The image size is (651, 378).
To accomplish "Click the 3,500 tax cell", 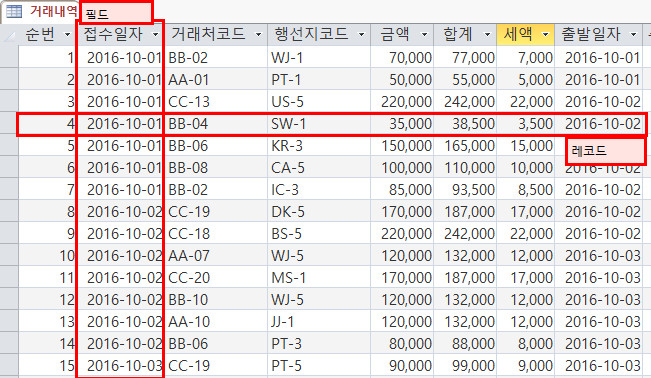I will [x=526, y=123].
